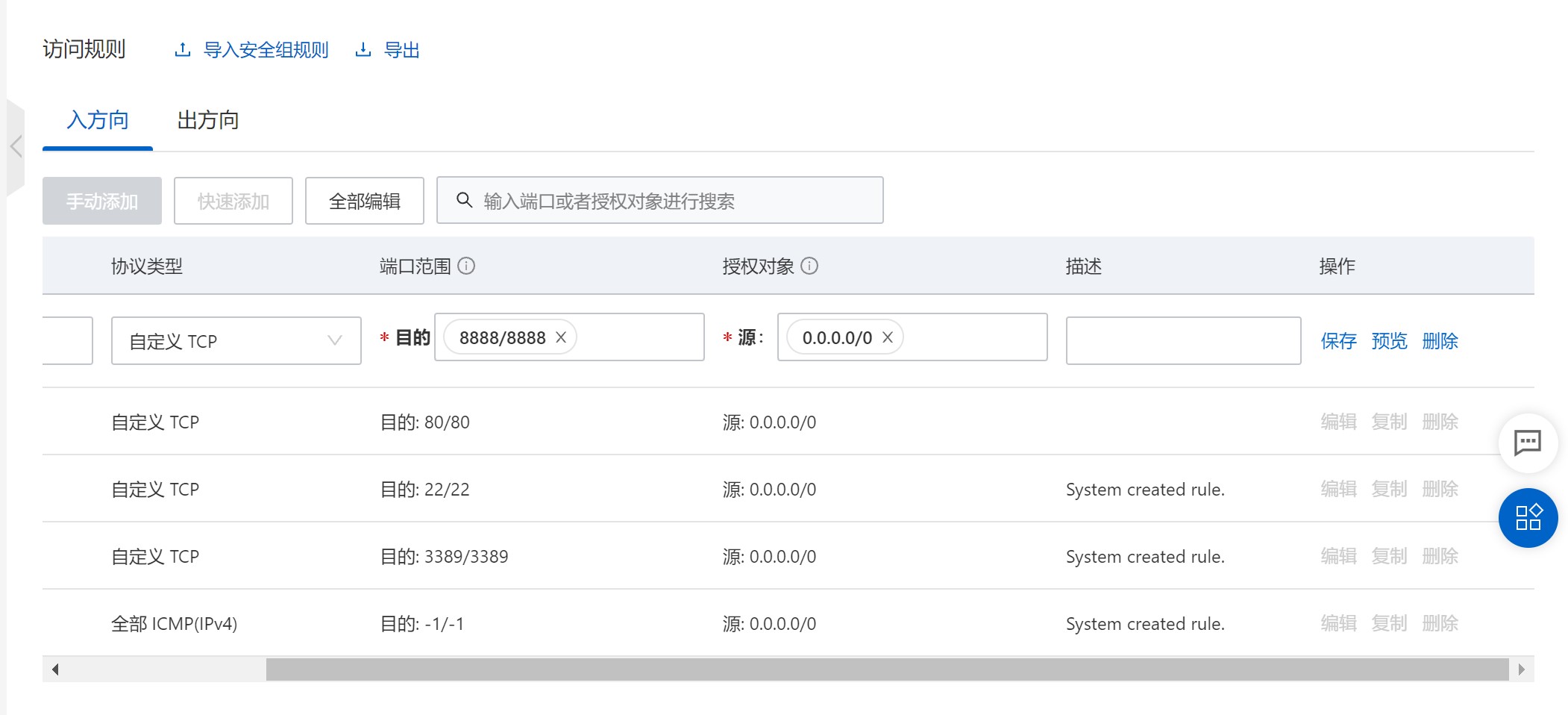The width and height of the screenshot is (1568, 715).
Task: Select 22/22 row System created rule text
Action: point(1146,490)
